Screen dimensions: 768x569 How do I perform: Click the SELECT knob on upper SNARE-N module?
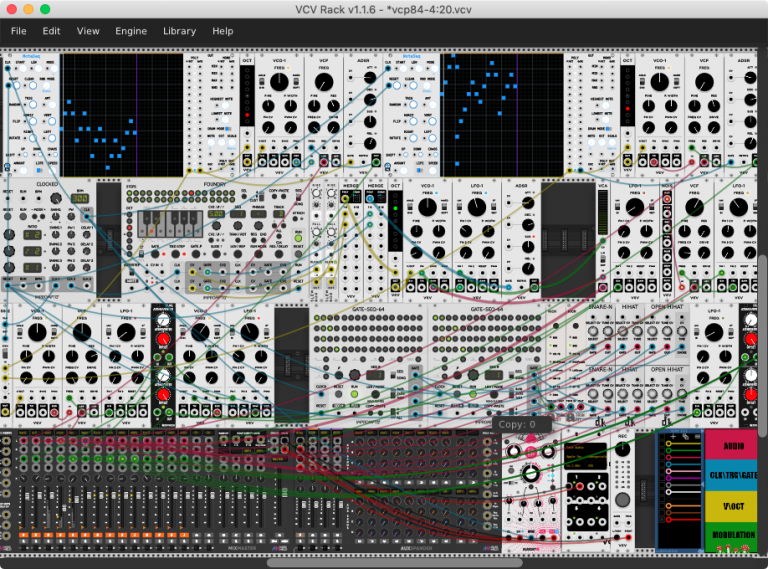tap(593, 332)
